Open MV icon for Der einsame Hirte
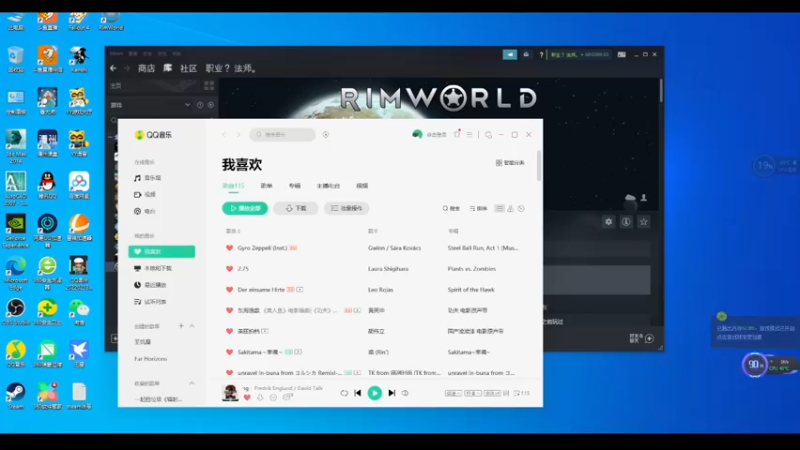Screen dimensions: 800x450 point(300,290)
